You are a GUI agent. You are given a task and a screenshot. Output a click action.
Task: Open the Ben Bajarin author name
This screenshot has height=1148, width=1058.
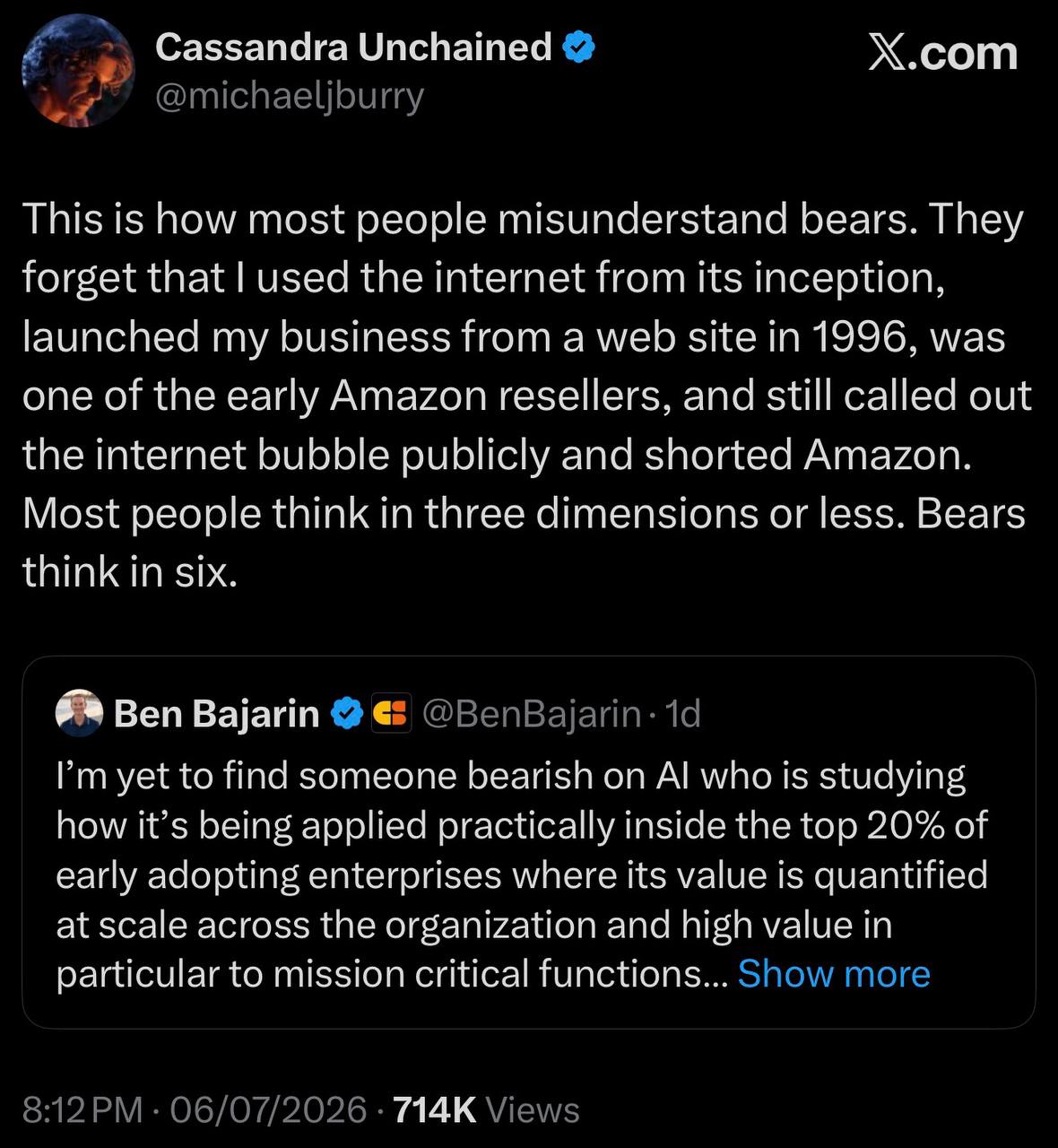point(217,714)
